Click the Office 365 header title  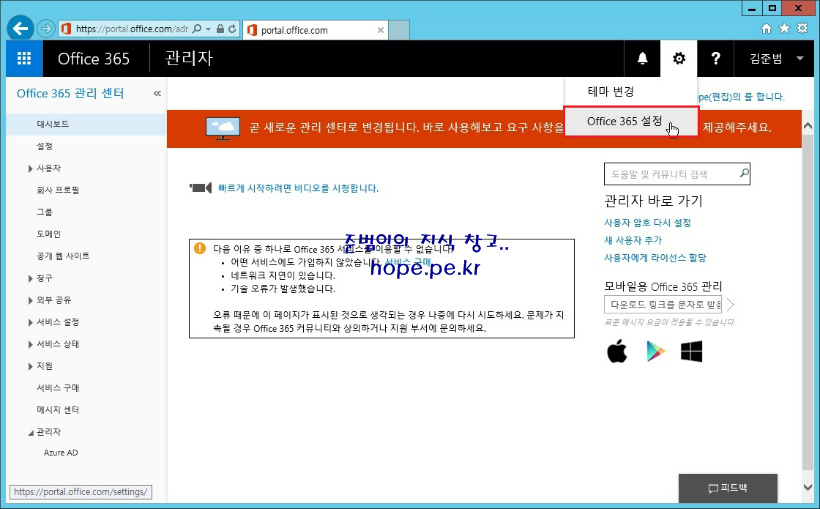pyautogui.click(x=94, y=59)
